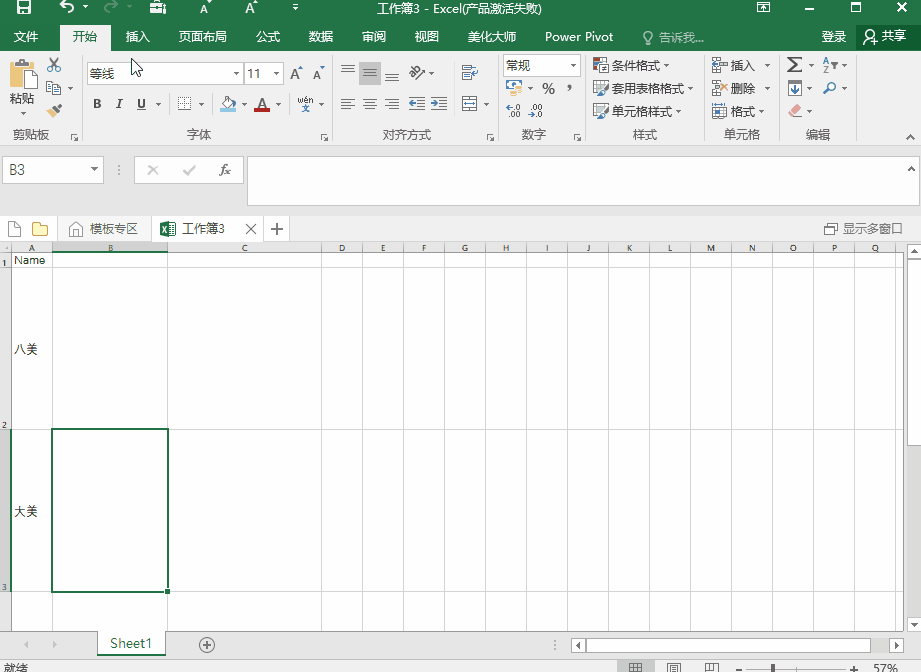Increase decimal places icon
The width and height of the screenshot is (921, 672).
(x=513, y=110)
